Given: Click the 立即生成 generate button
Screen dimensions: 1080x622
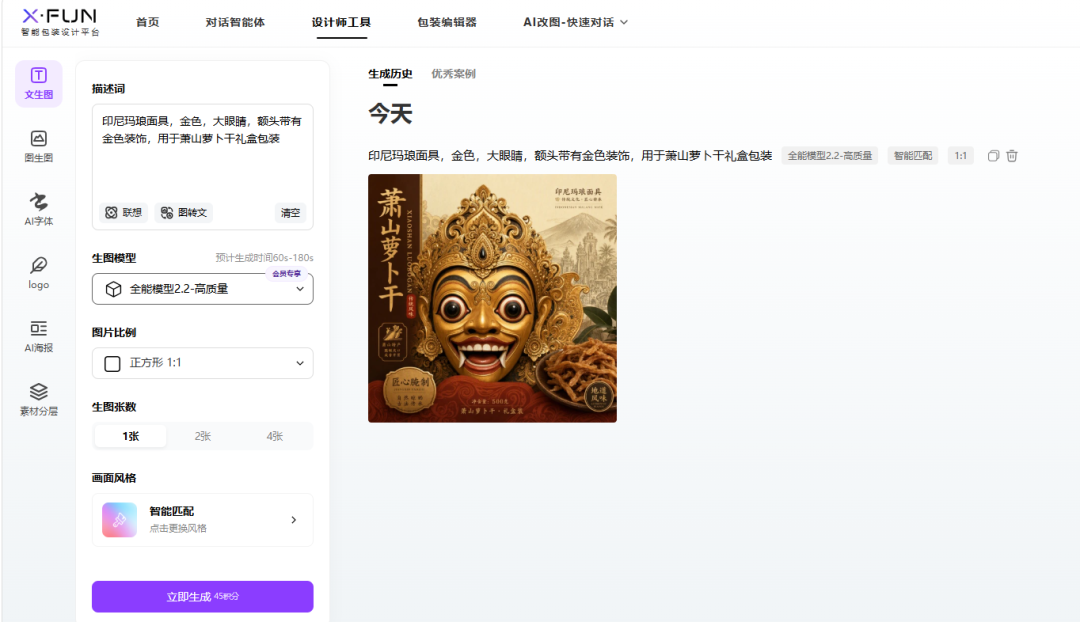Looking at the screenshot, I should [x=202, y=597].
